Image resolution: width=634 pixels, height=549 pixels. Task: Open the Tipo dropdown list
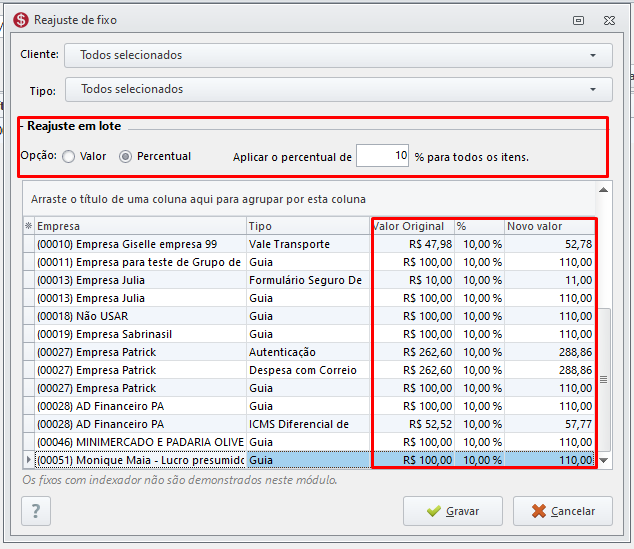click(x=593, y=89)
